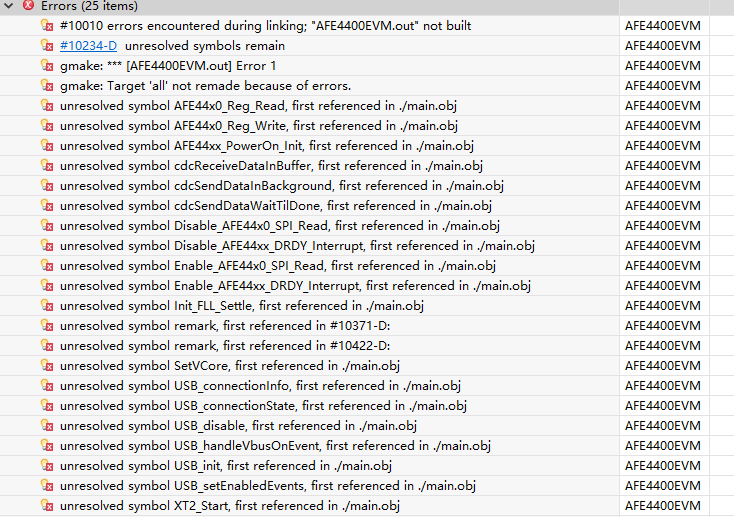Select the unresolved symbol AFE44x0_Reg_Write error

(258, 125)
